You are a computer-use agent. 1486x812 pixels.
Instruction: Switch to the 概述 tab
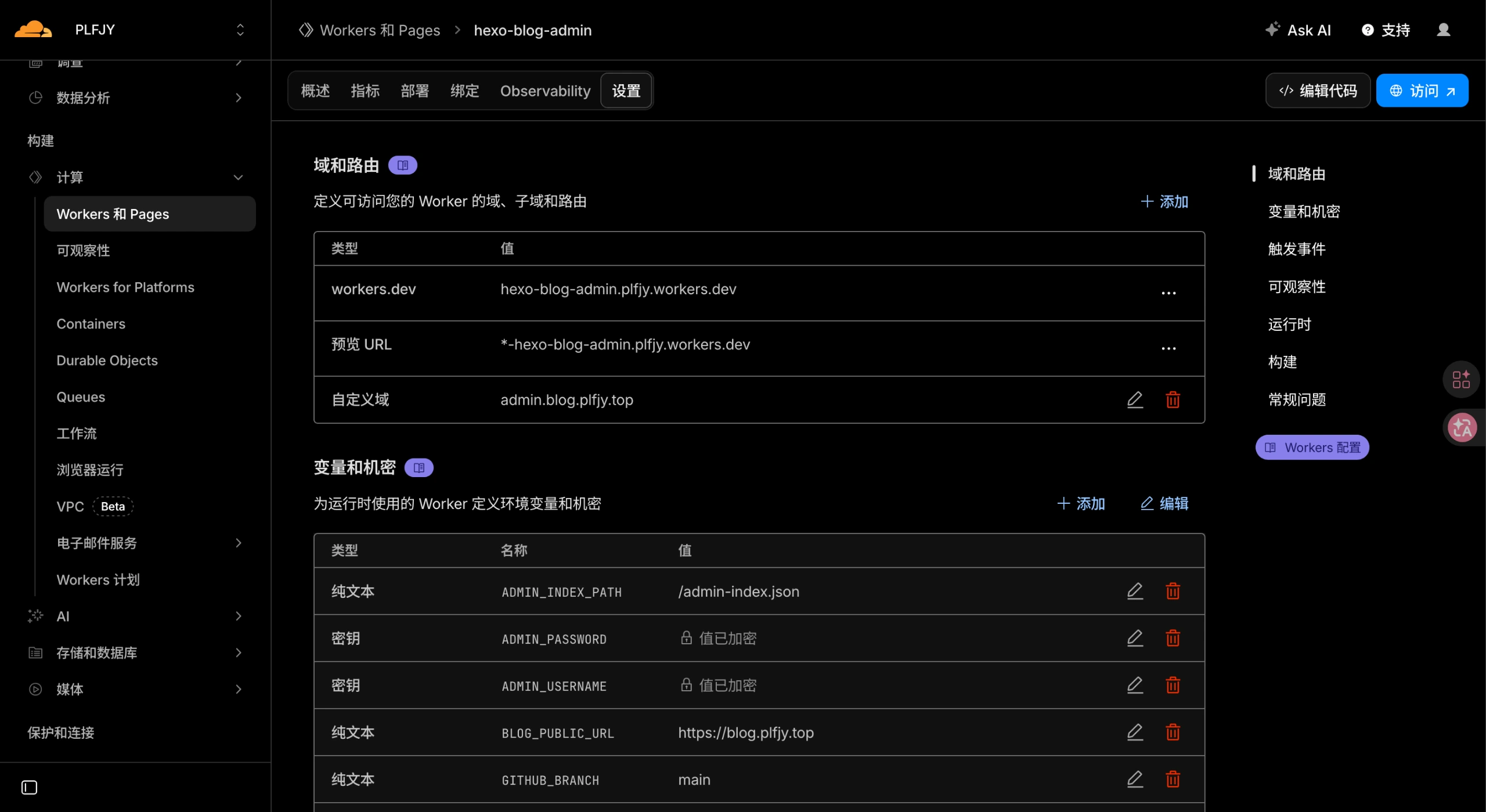click(x=315, y=91)
